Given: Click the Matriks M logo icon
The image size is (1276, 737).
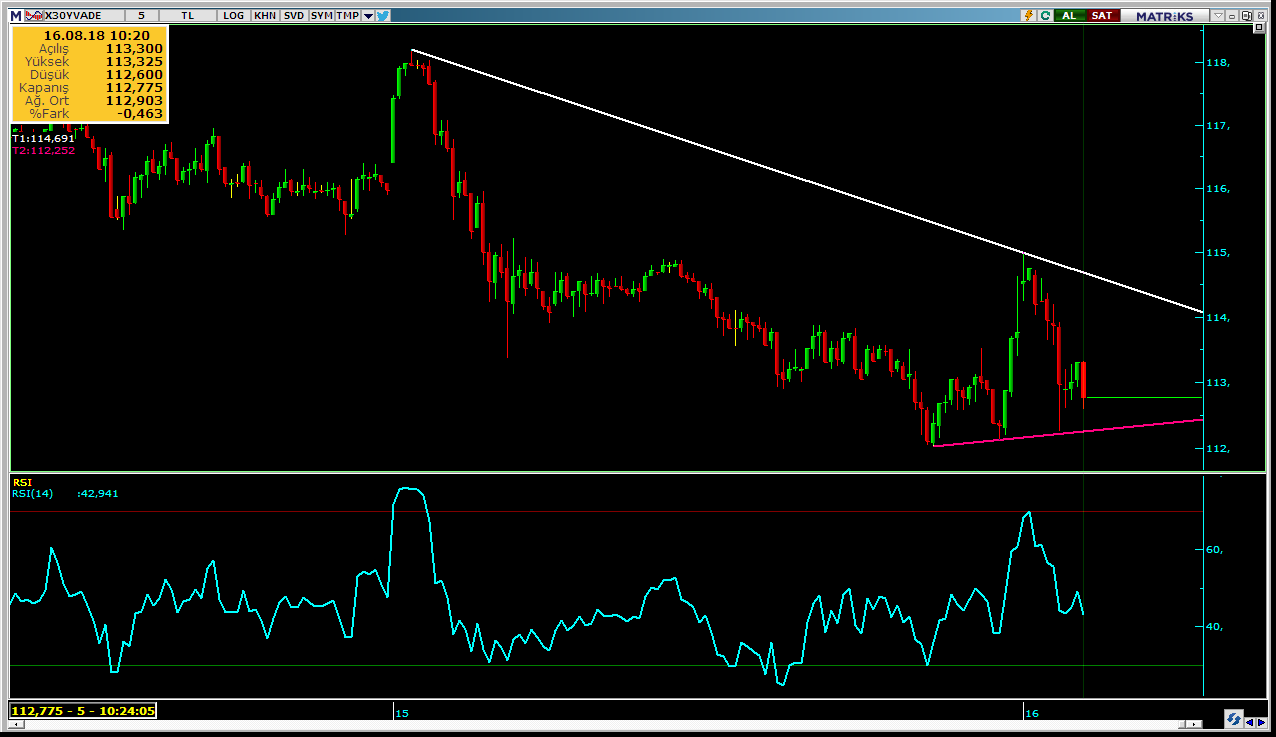Looking at the screenshot, I should [15, 15].
